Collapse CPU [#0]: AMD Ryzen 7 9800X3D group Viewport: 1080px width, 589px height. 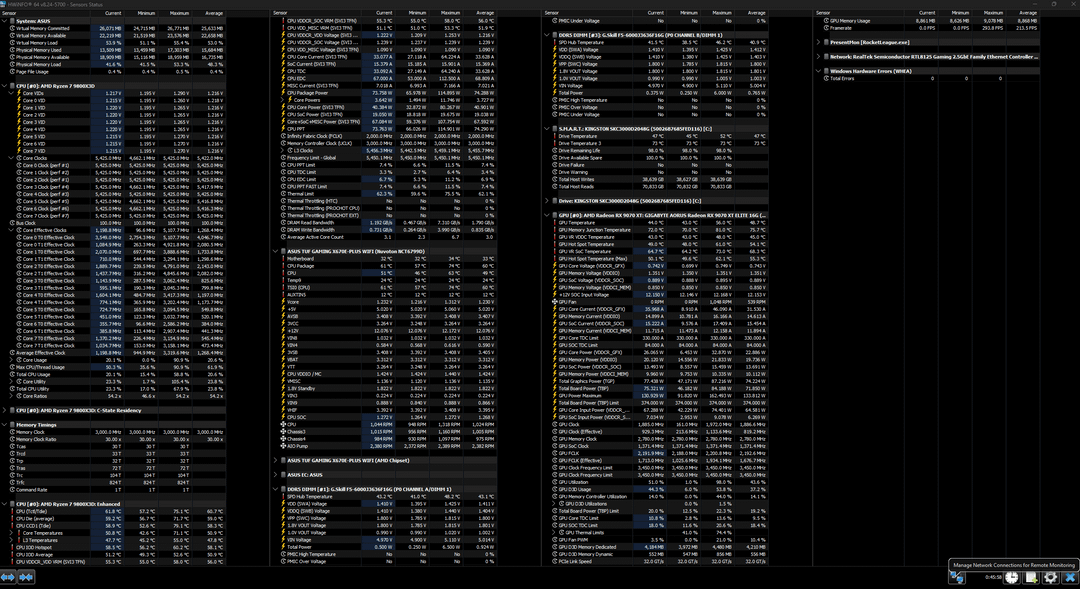5,86
